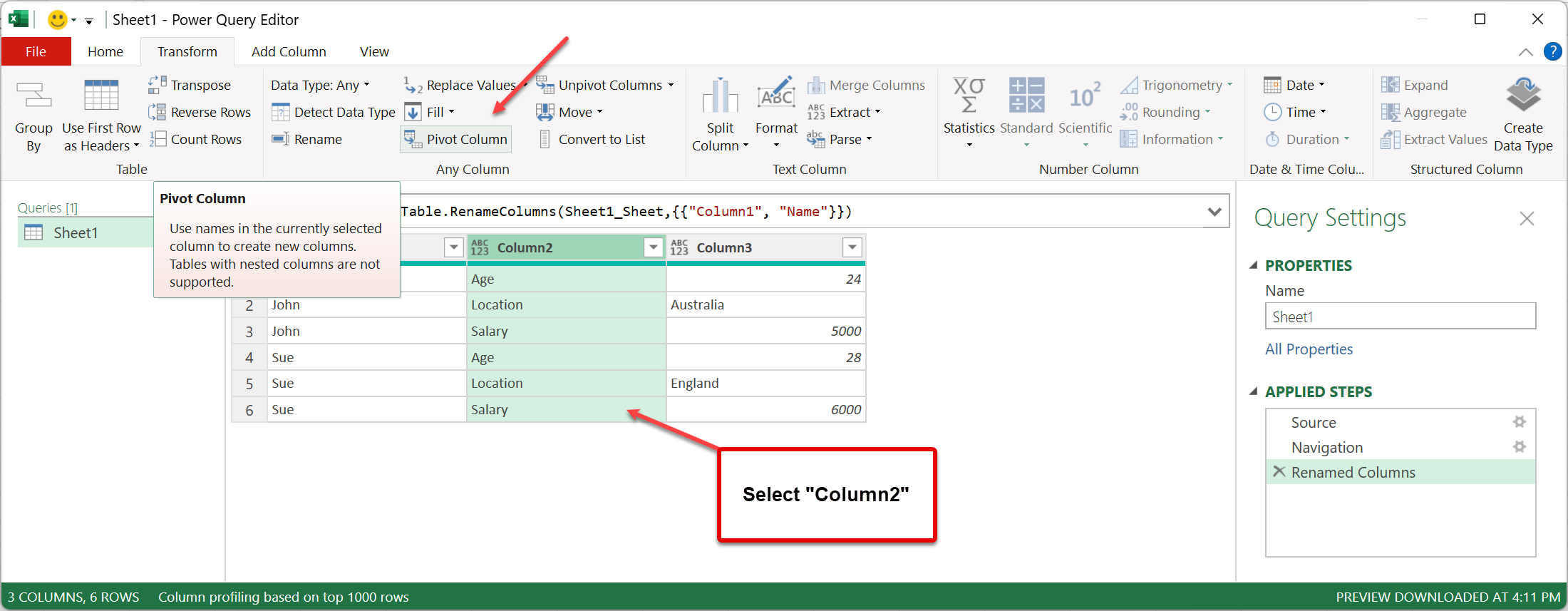Image resolution: width=1568 pixels, height=611 pixels.
Task: Select the Column2 header
Action: [x=566, y=247]
